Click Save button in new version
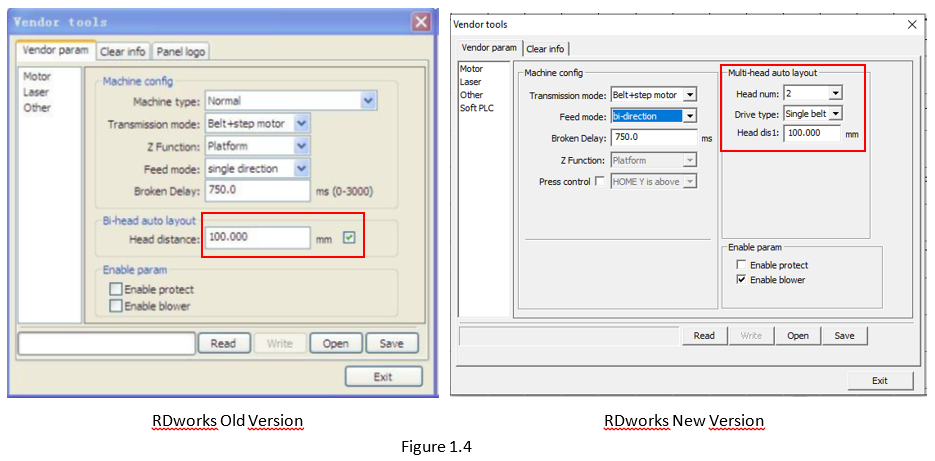This screenshot has height=461, width=935. (x=844, y=336)
